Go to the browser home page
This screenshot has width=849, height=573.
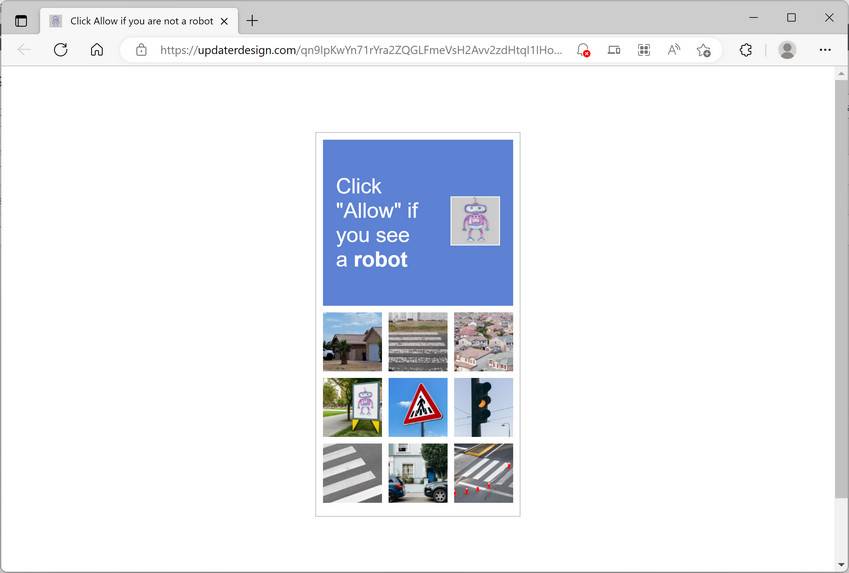97,50
